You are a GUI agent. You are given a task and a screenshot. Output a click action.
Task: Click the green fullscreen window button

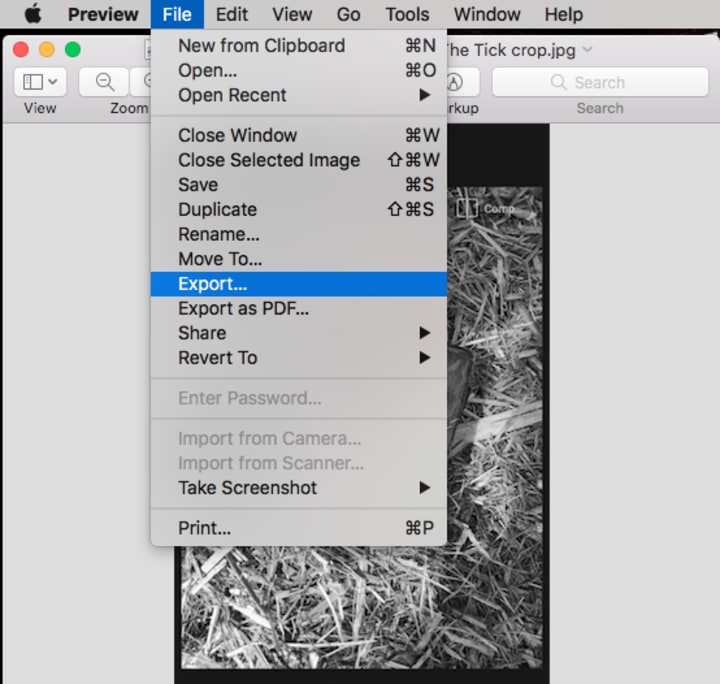[x=73, y=49]
